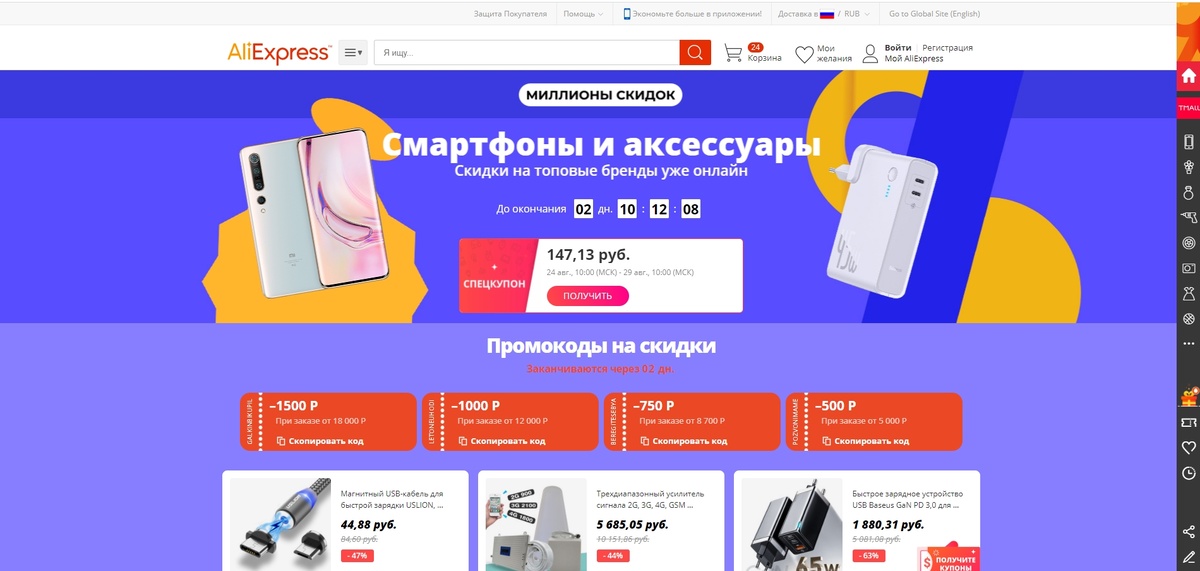Open the wishlist heart icon in header

[804, 55]
